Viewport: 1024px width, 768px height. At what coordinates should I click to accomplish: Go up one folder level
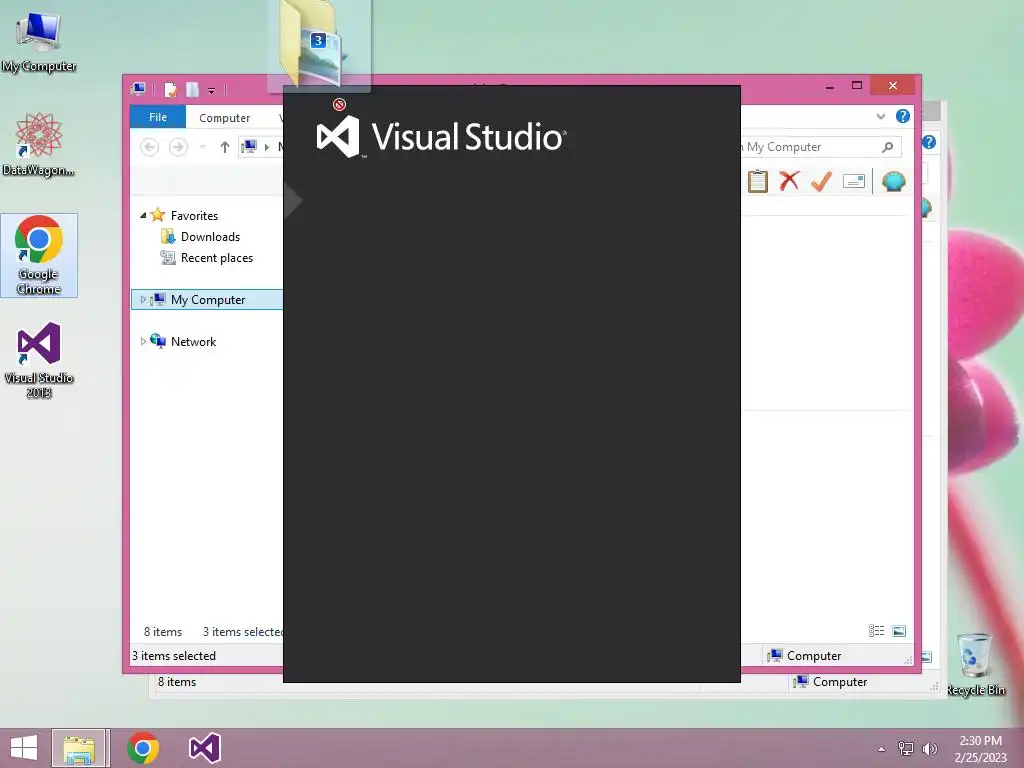coord(225,147)
